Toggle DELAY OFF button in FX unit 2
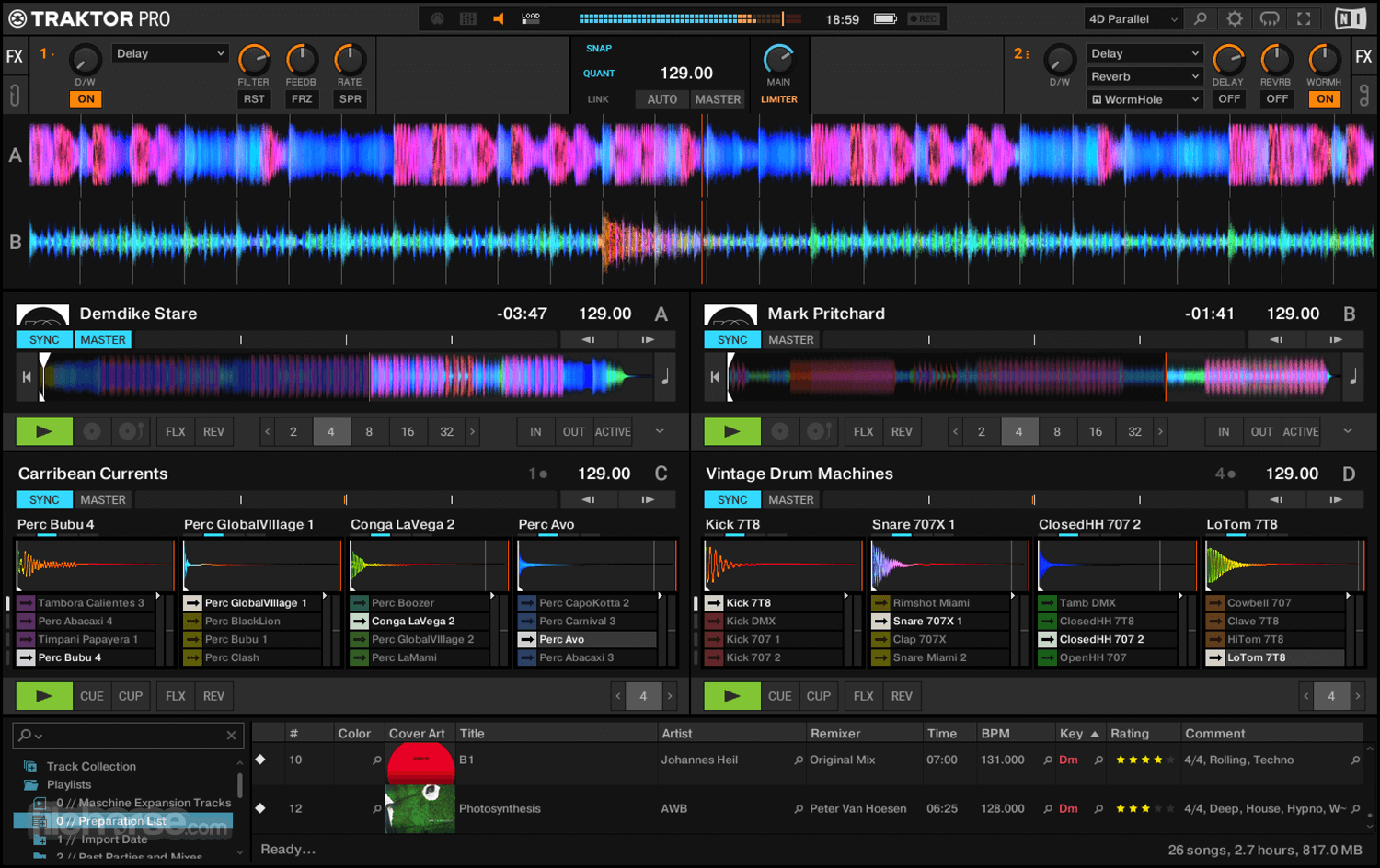This screenshot has width=1380, height=868. [1229, 99]
